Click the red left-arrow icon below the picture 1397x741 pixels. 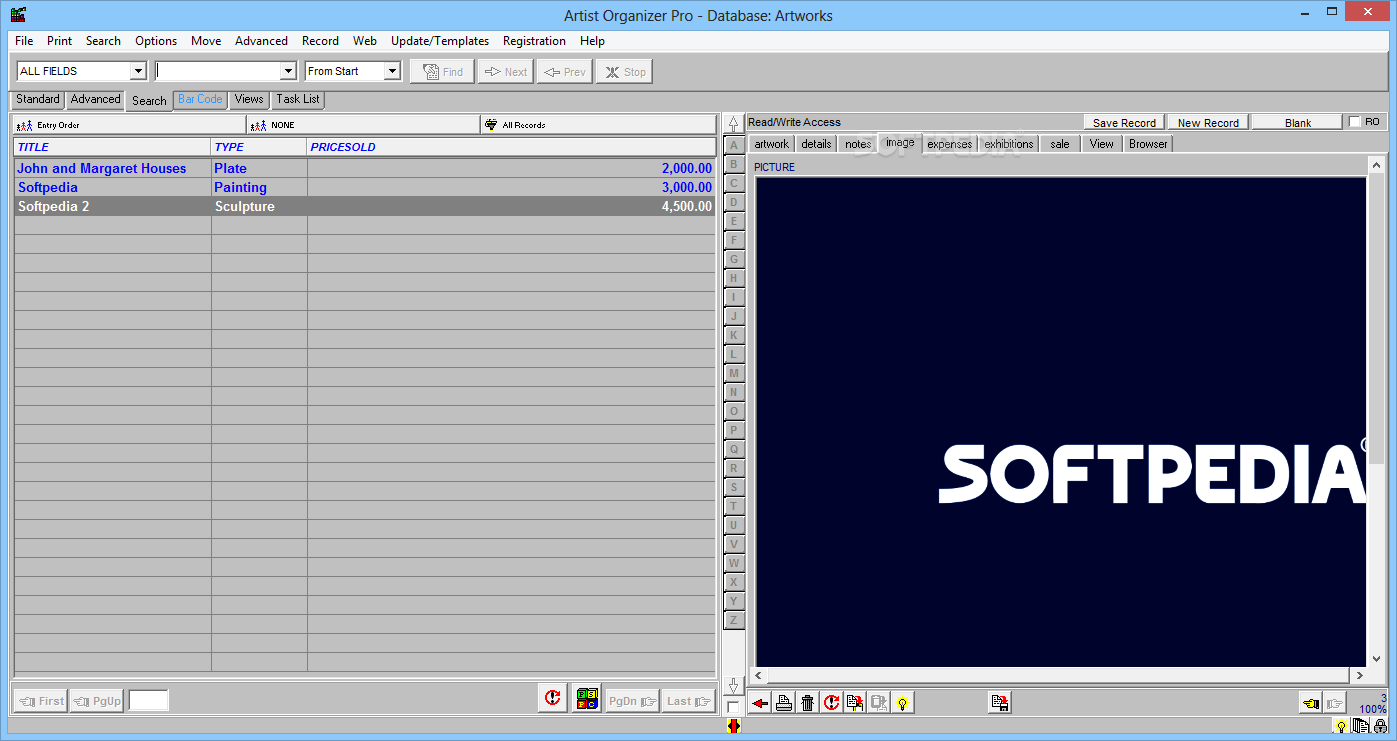[x=760, y=703]
